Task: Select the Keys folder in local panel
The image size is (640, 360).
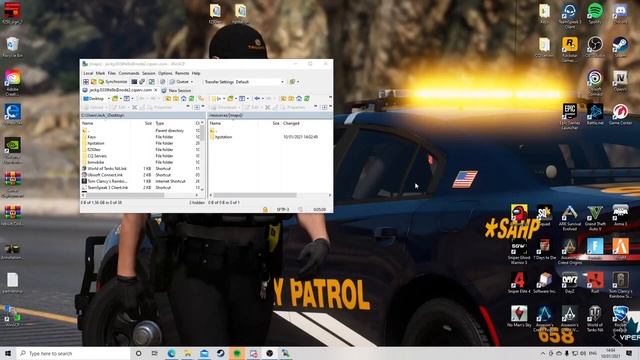Action: (140, 137)
